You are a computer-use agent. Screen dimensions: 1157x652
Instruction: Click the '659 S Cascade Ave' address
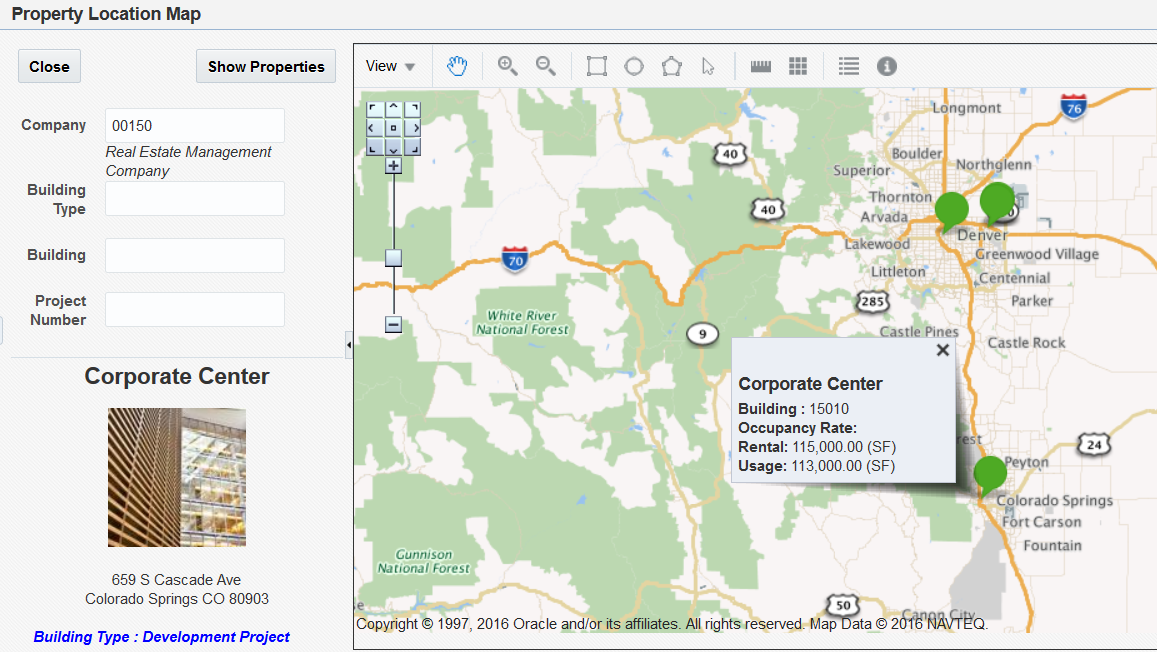176,580
